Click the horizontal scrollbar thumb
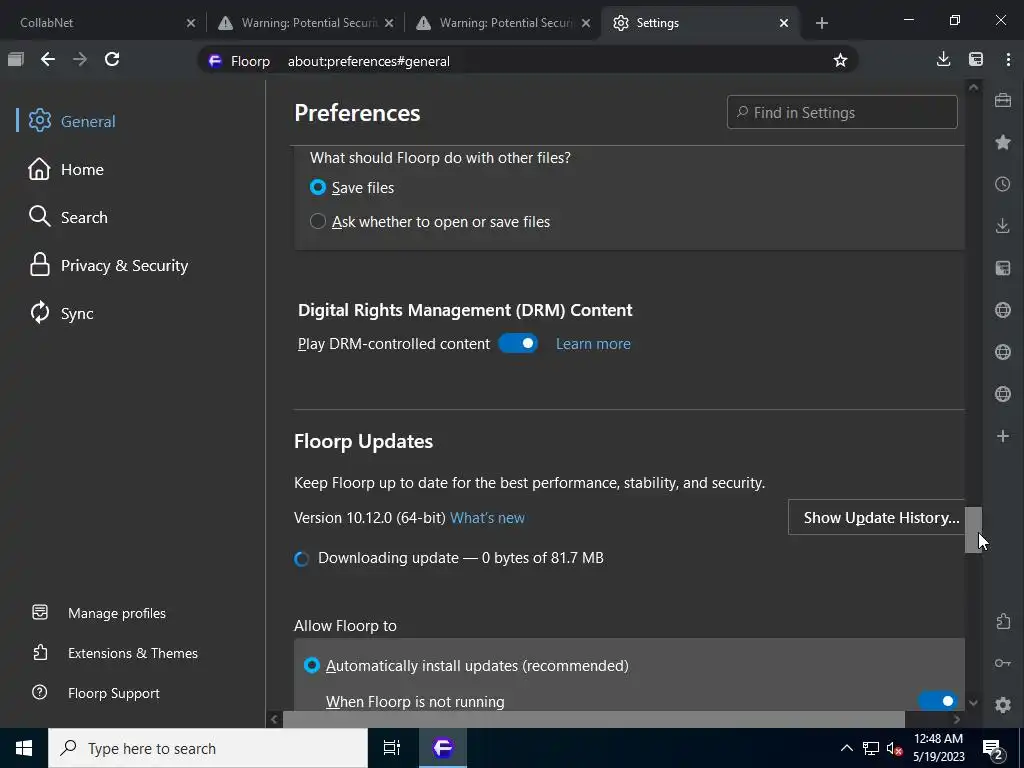Image resolution: width=1024 pixels, height=768 pixels. [593, 719]
